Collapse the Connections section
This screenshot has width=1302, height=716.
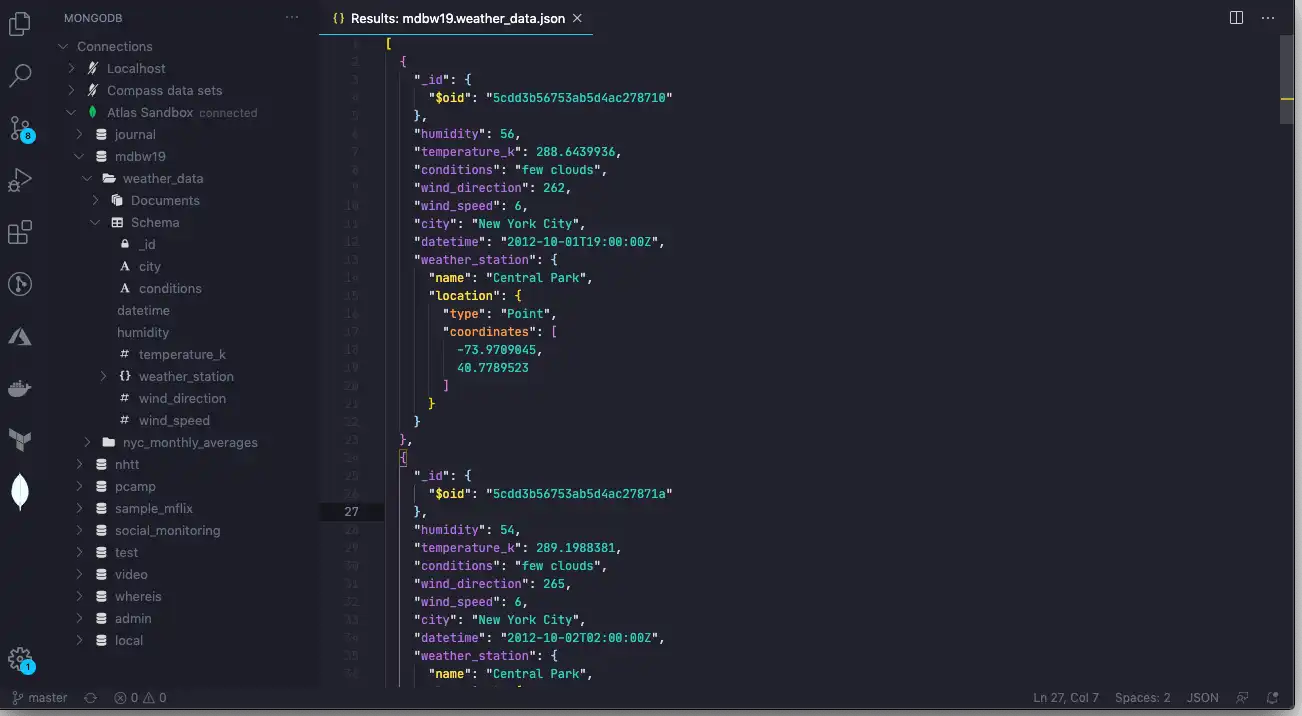tap(62, 46)
